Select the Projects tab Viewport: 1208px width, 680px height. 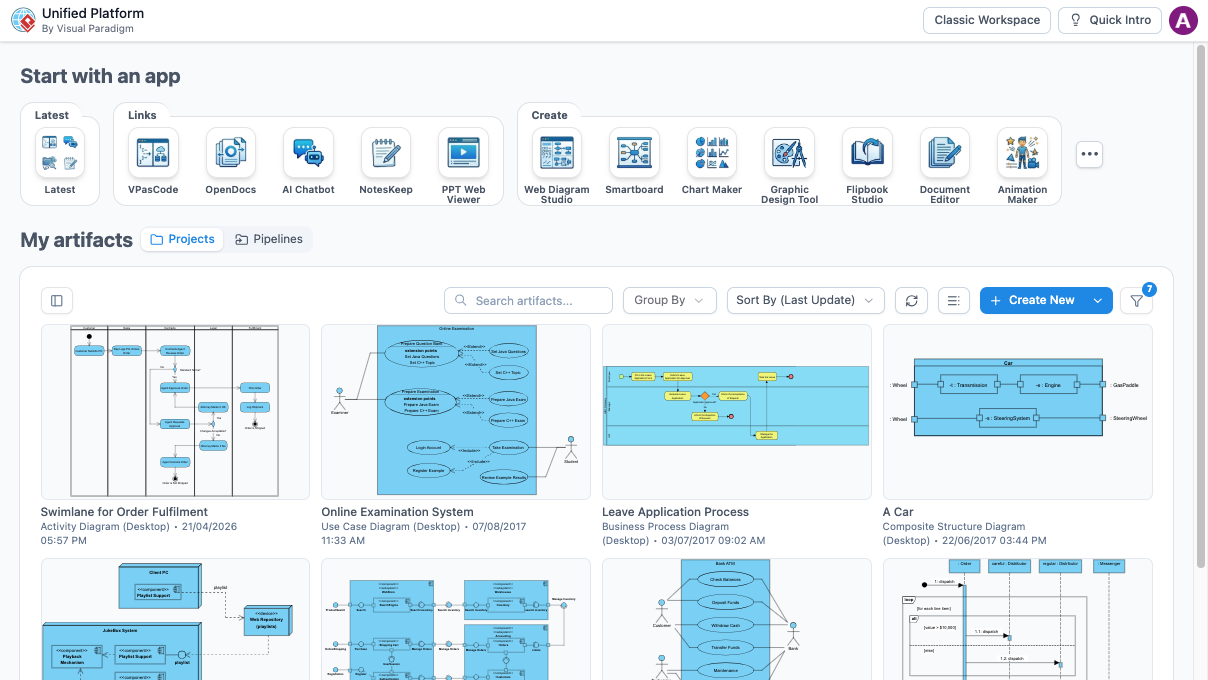tap(182, 239)
